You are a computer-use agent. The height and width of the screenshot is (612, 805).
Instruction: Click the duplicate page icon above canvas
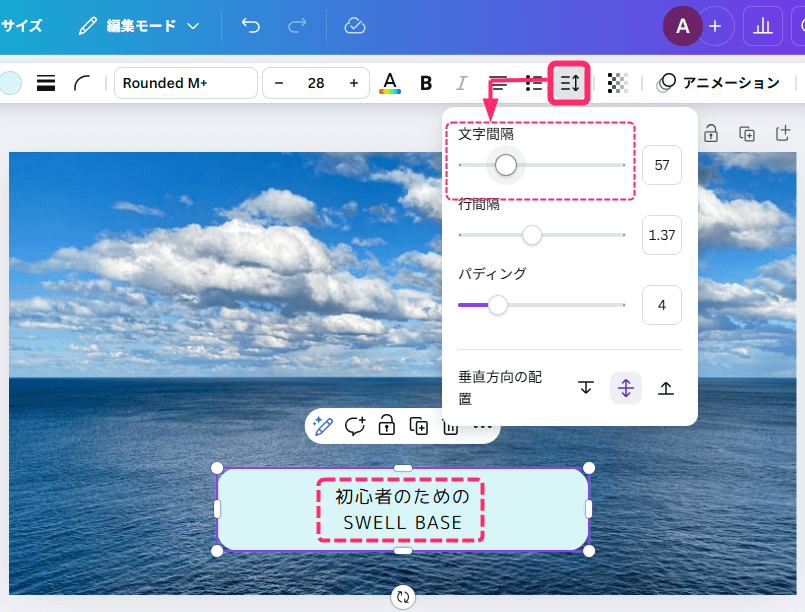click(x=746, y=133)
